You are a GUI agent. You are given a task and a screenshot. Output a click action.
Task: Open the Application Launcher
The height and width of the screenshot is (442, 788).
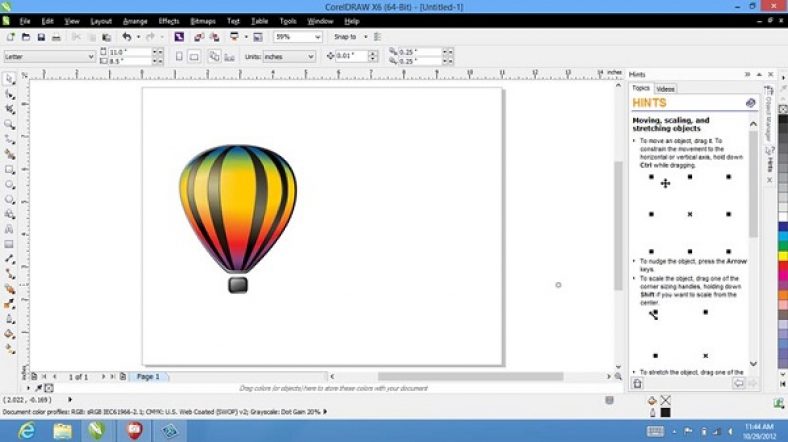tap(234, 37)
